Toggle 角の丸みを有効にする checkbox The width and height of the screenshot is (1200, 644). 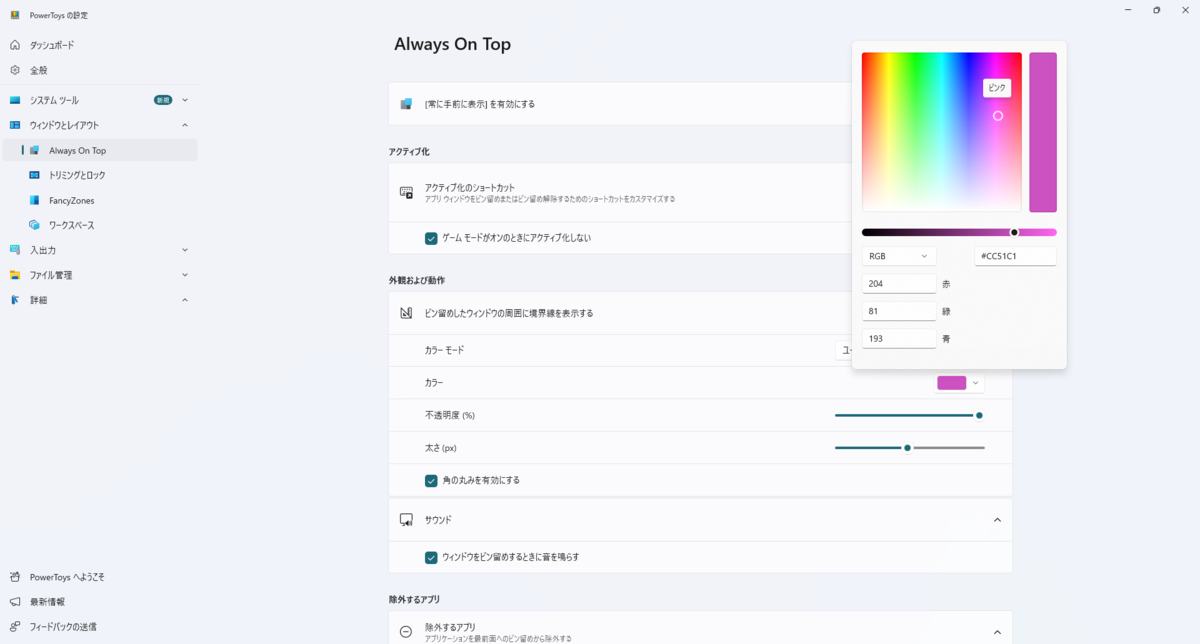[x=431, y=480]
